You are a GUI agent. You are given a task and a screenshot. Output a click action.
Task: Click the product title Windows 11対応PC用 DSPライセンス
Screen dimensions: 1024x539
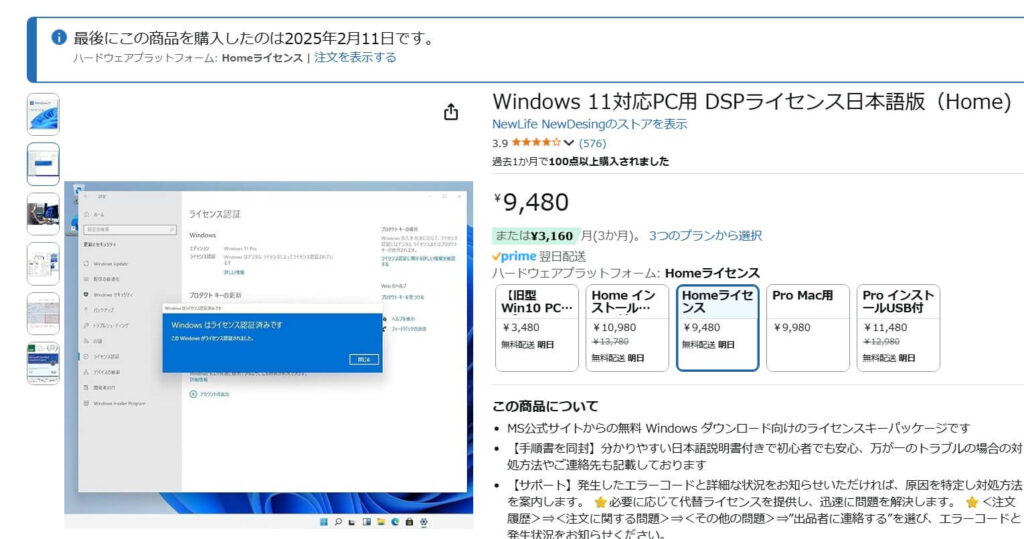pos(752,101)
